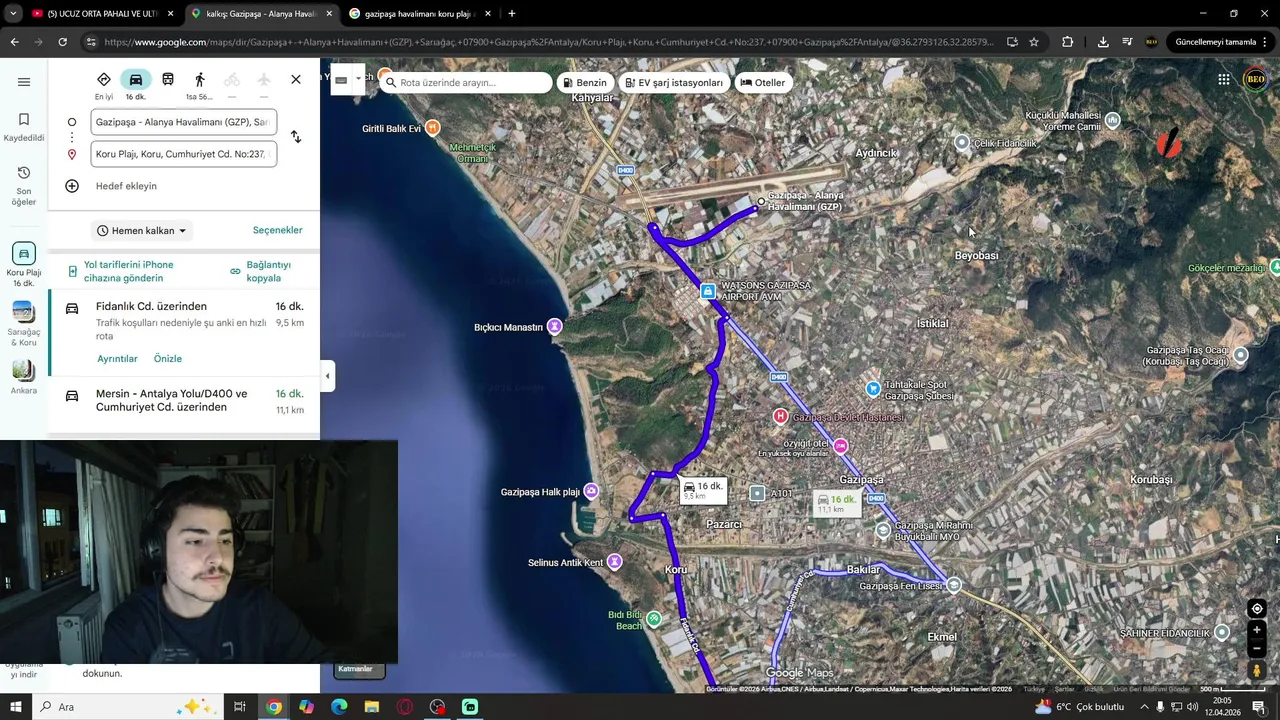Screen dimensions: 1280x720
Task: Open File Explorer from the taskbar
Action: pyautogui.click(x=372, y=707)
